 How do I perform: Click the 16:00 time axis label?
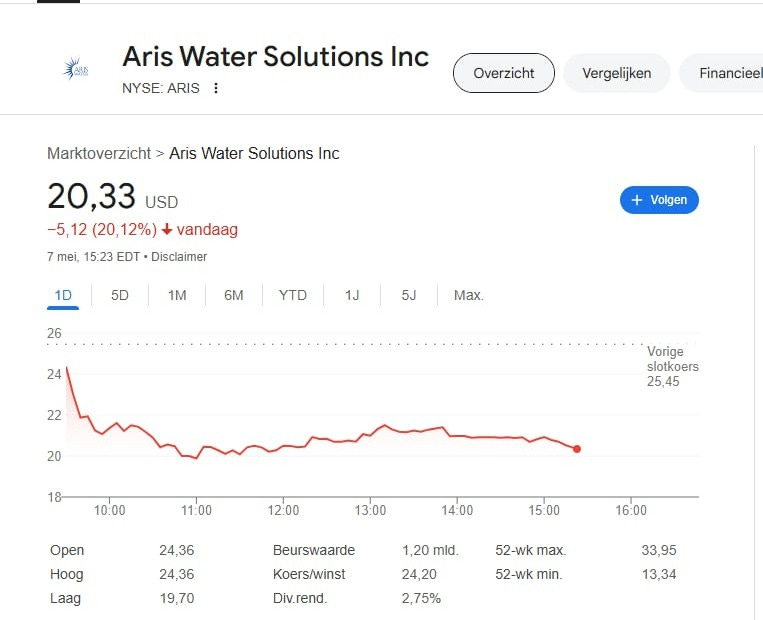coord(631,510)
